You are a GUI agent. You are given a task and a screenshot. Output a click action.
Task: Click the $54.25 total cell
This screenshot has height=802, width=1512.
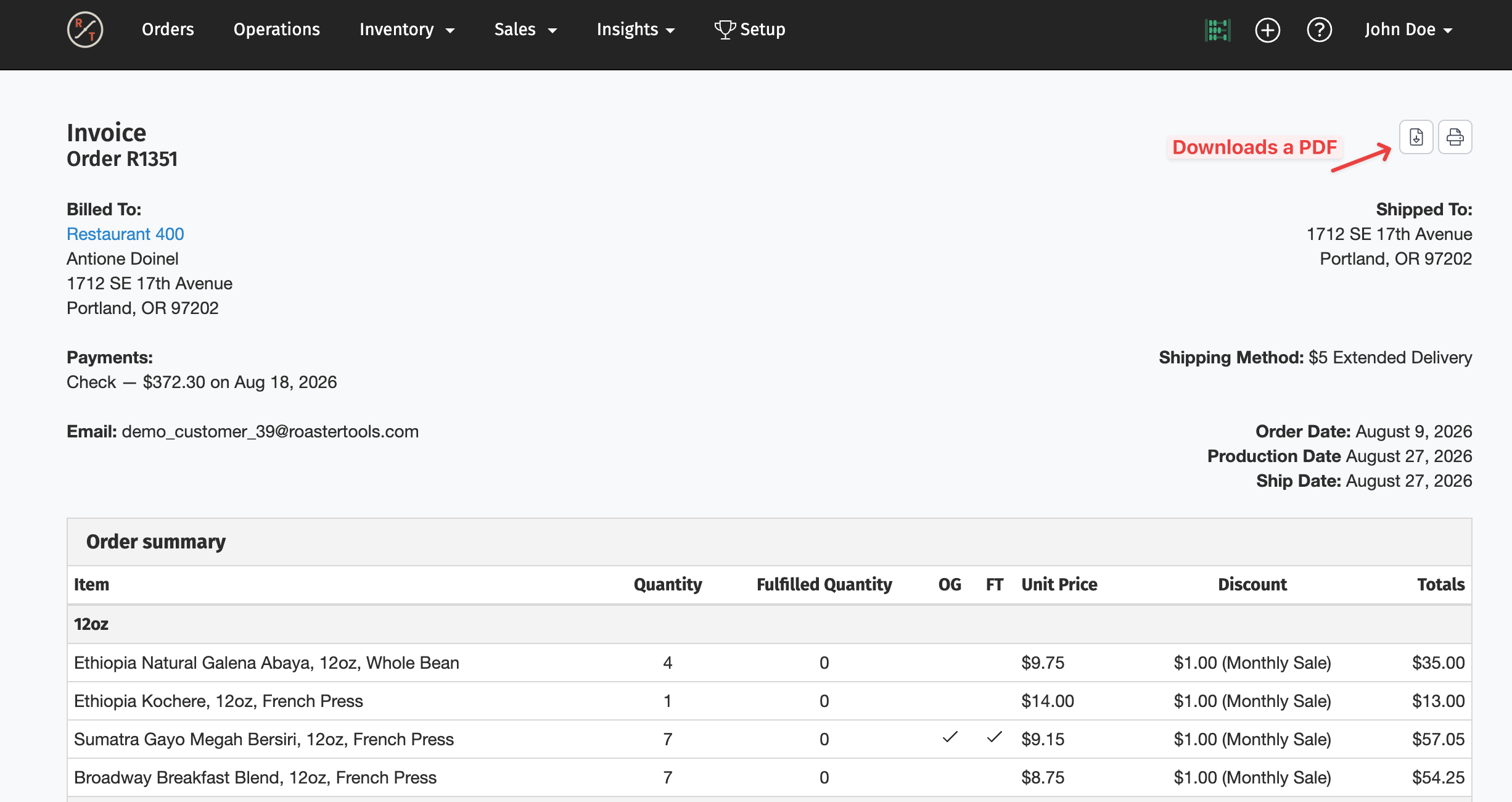tap(1438, 778)
